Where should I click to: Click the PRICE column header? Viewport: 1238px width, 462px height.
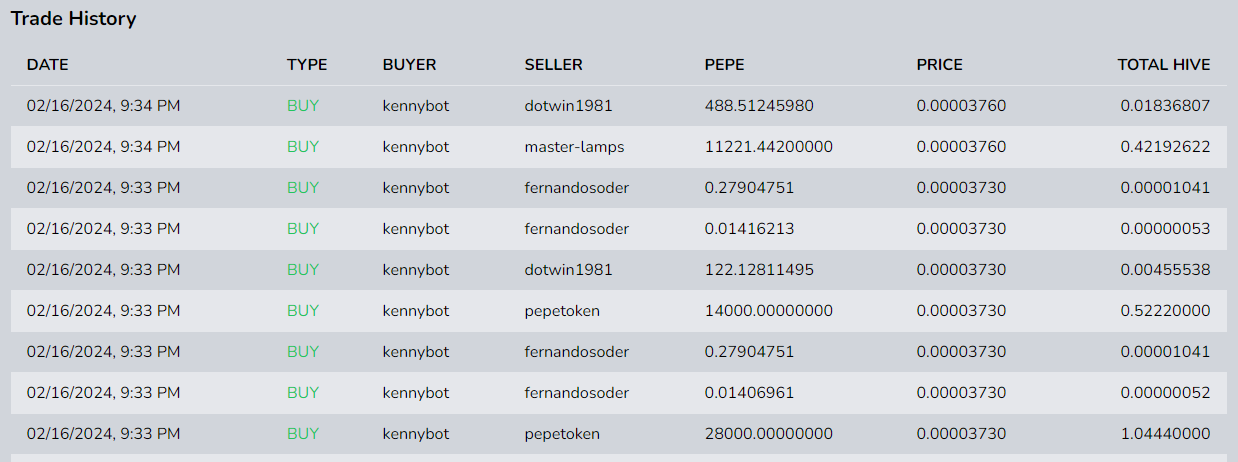coord(939,65)
